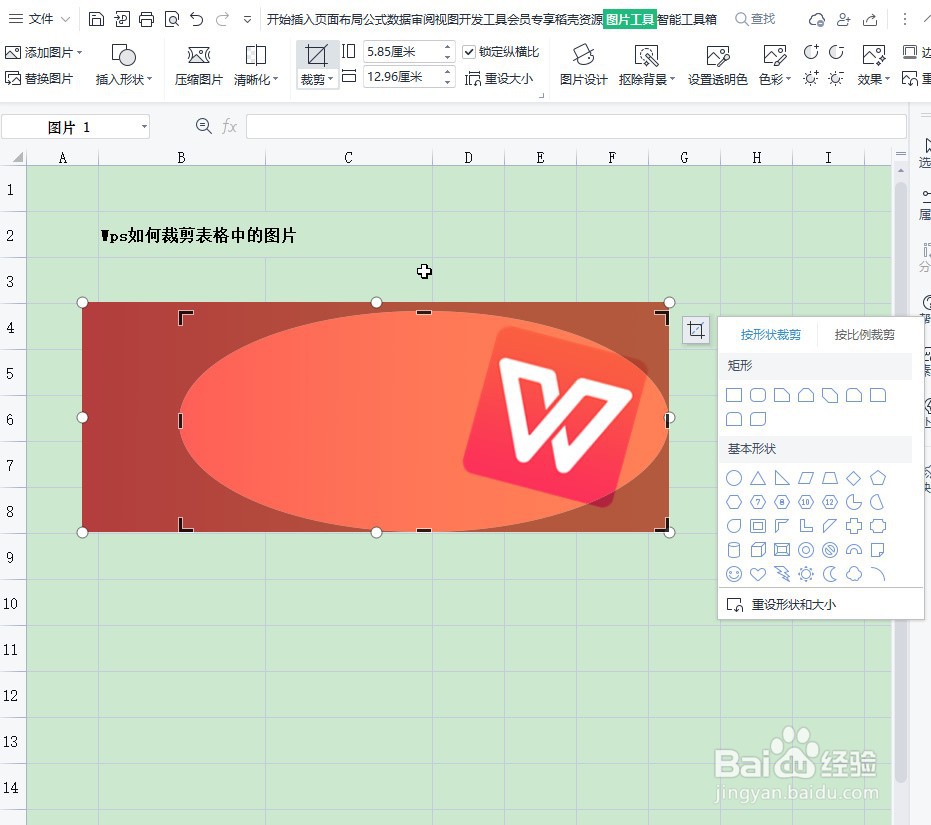Open Print Preview icon
This screenshot has height=825, width=931.
click(x=172, y=19)
